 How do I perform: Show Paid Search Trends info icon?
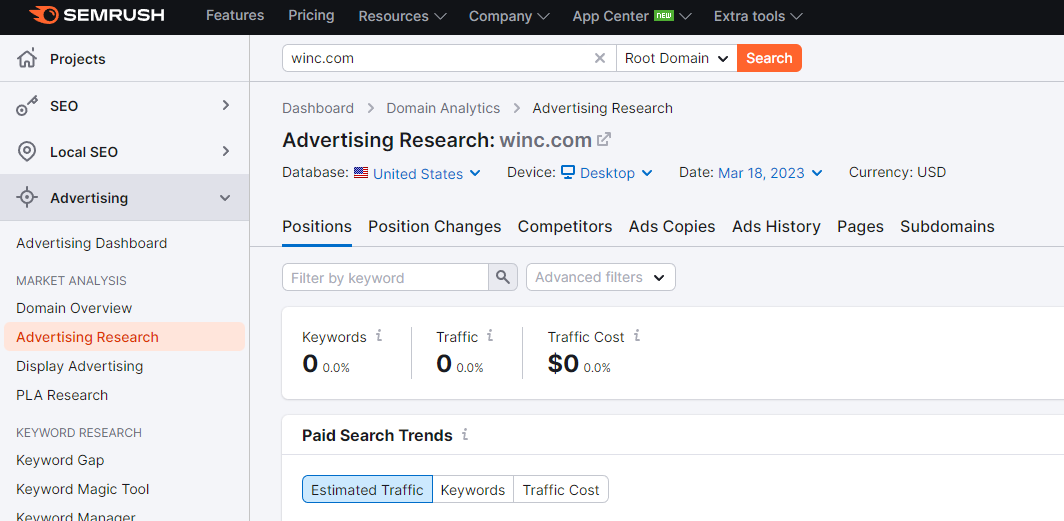465,435
